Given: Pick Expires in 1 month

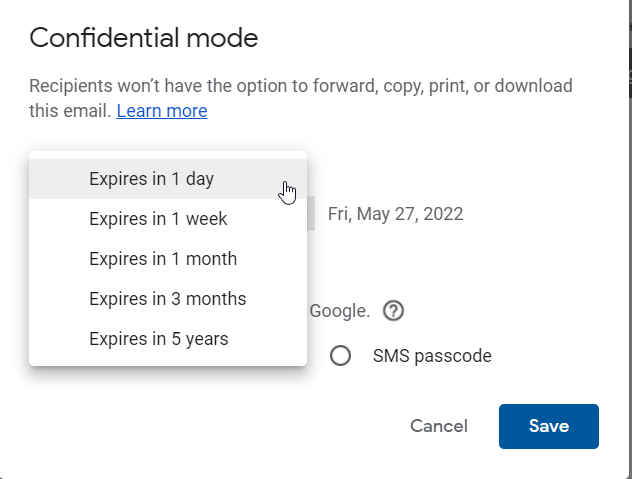Looking at the screenshot, I should click(168, 259).
